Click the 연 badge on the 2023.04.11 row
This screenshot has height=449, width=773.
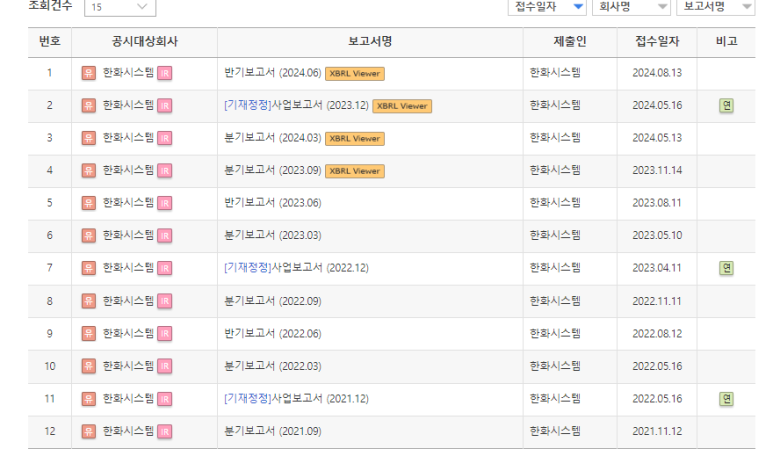coord(726,268)
